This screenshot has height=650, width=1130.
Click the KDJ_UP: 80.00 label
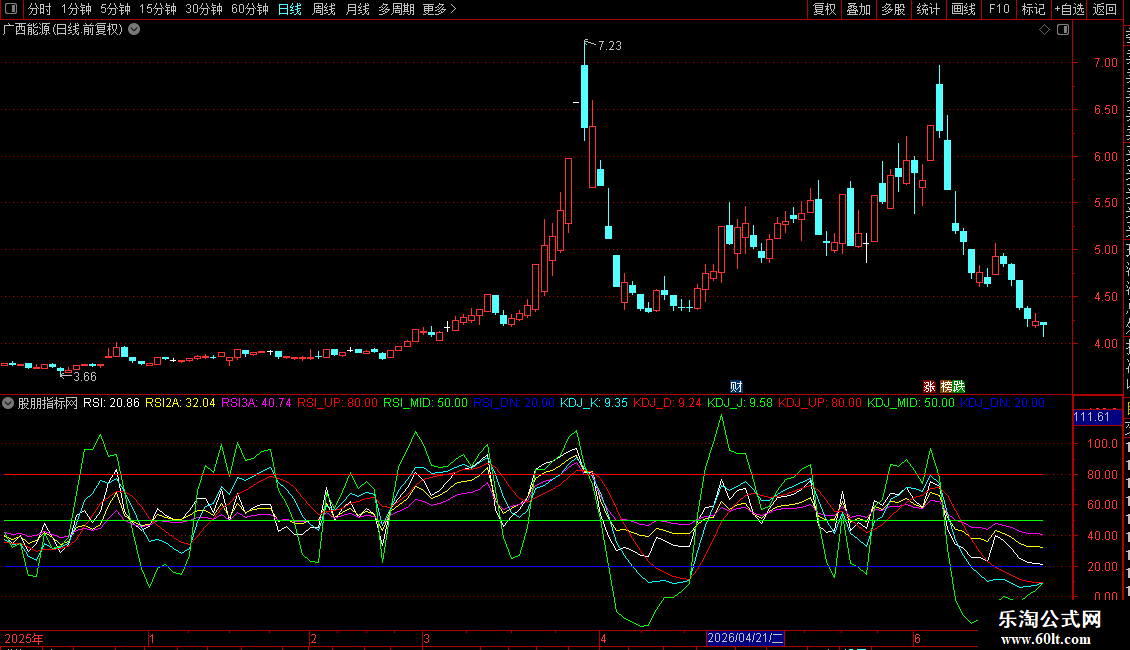point(820,403)
